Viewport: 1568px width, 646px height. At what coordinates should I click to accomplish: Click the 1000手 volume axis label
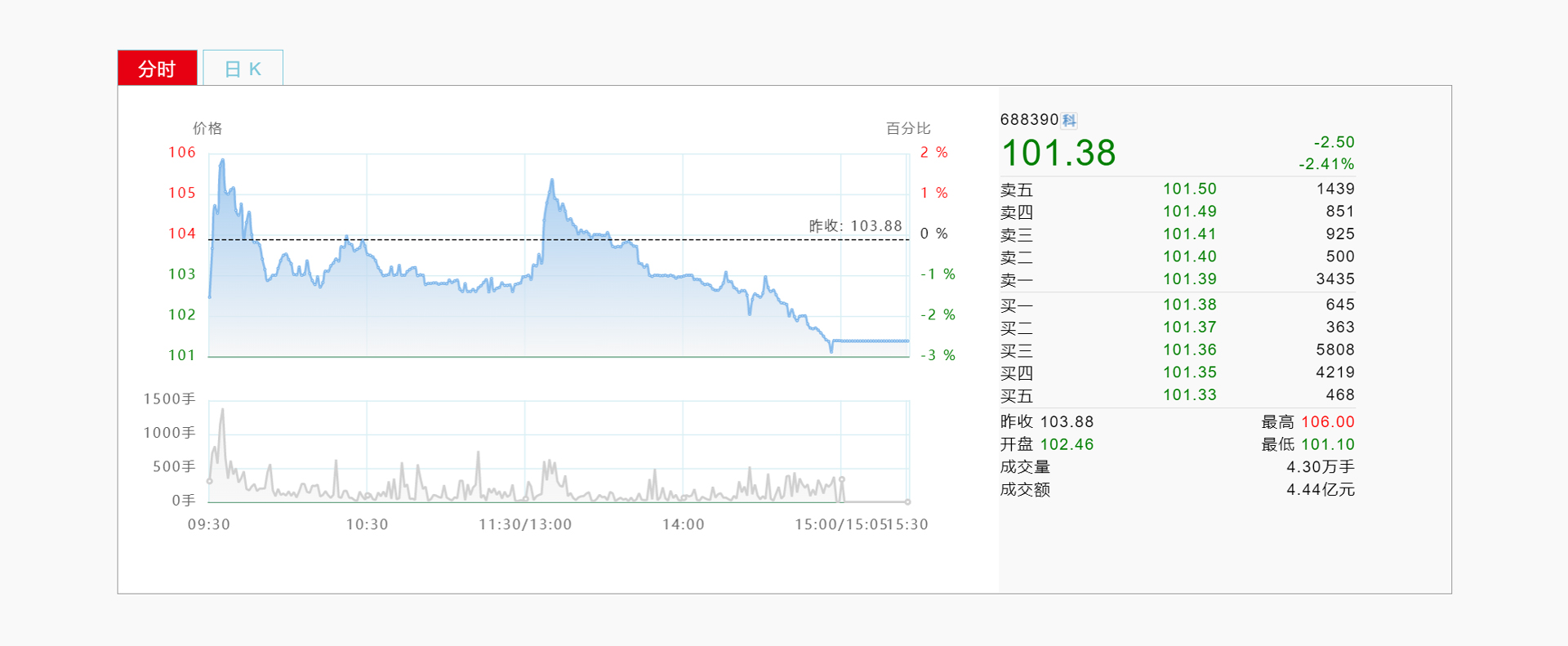click(x=170, y=433)
